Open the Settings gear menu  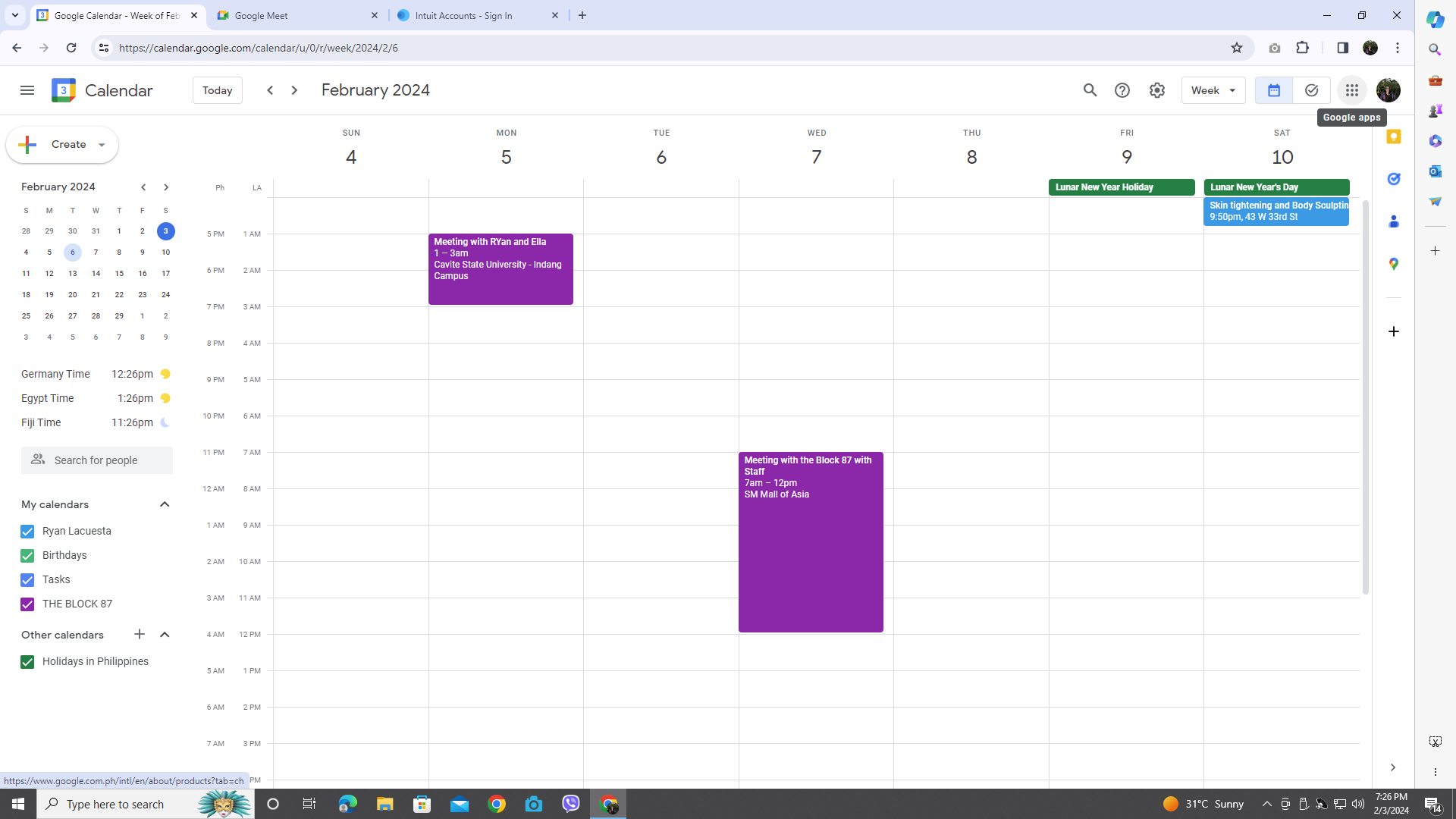coord(1156,90)
